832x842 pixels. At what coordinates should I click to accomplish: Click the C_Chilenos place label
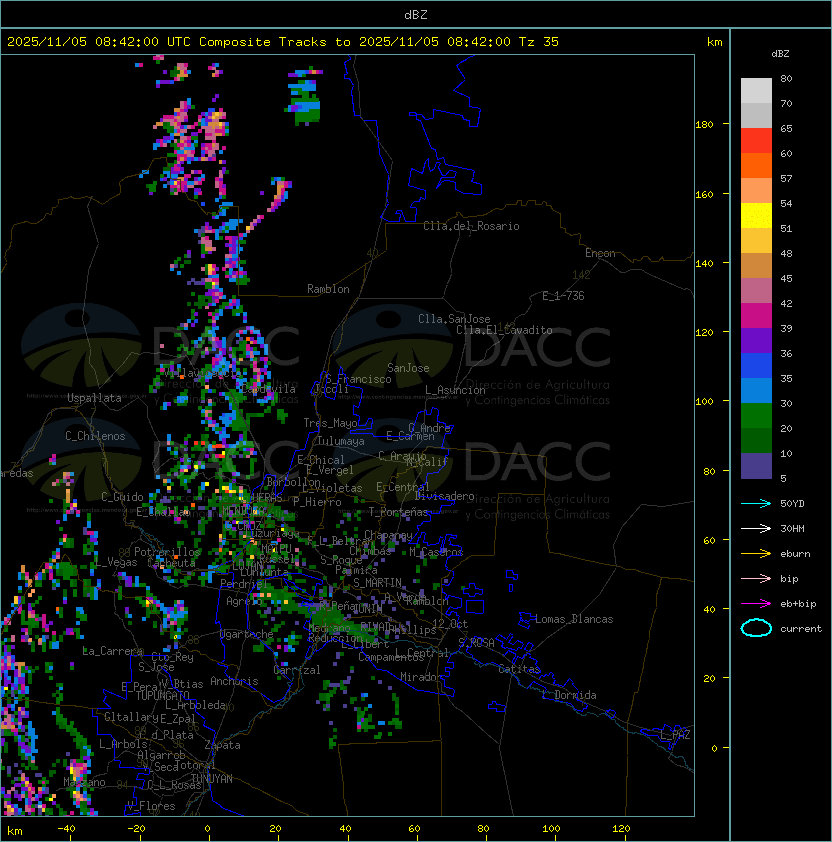[x=95, y=436]
